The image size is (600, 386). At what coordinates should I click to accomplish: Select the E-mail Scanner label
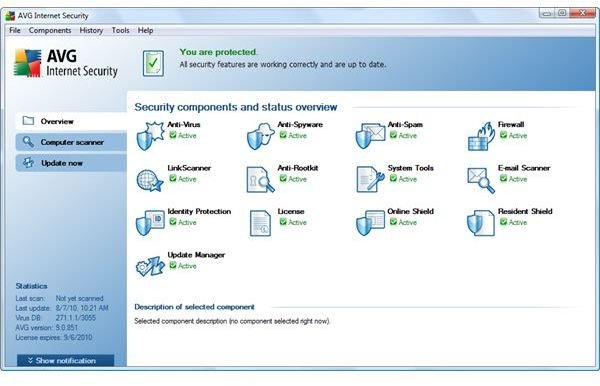(x=524, y=168)
